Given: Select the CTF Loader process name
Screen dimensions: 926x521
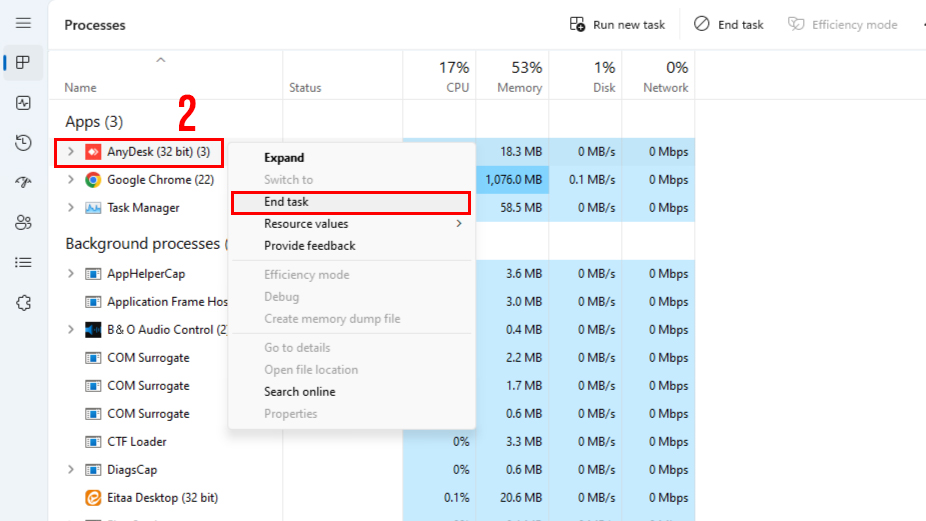Looking at the screenshot, I should point(136,442).
